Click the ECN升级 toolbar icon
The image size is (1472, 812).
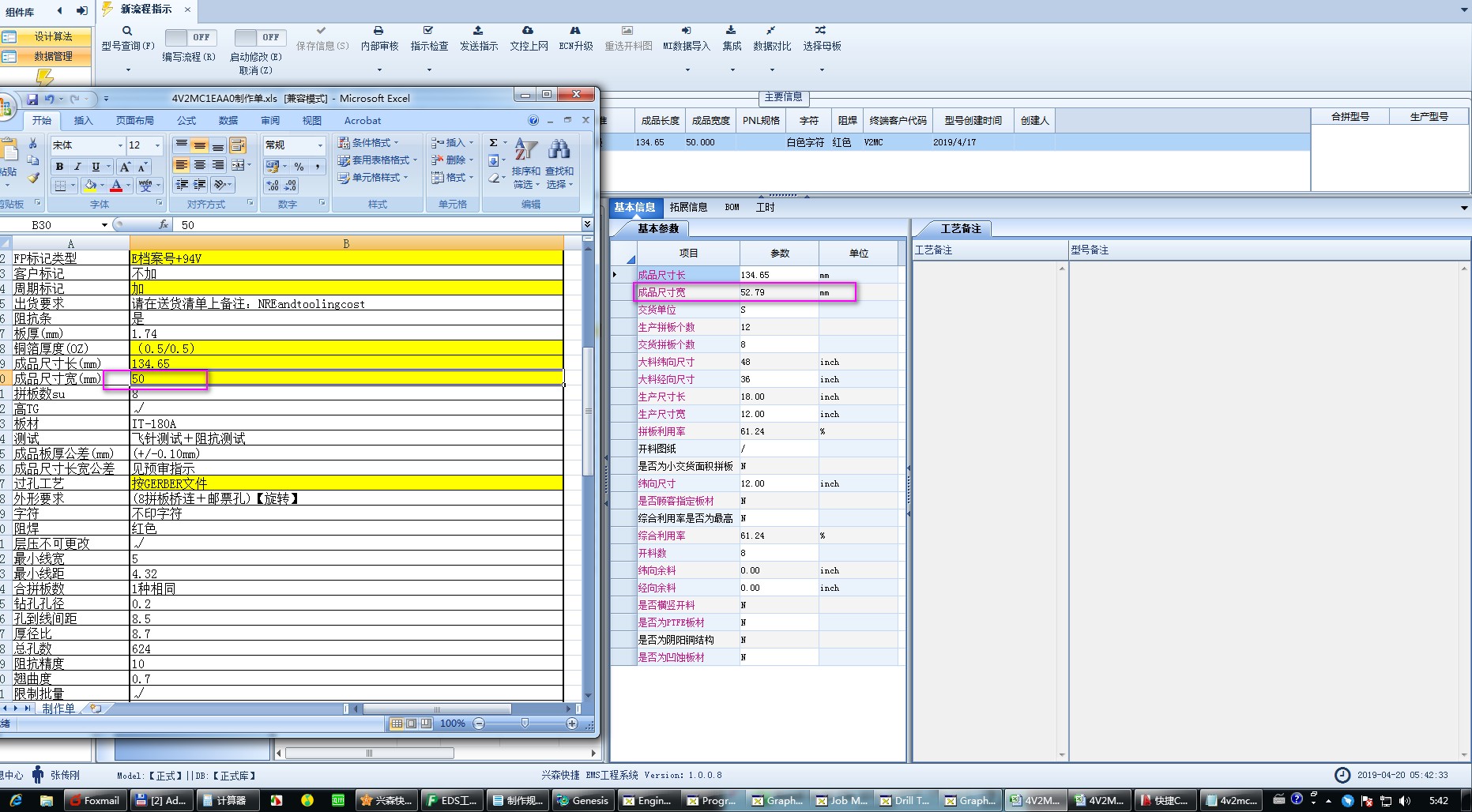click(x=575, y=30)
